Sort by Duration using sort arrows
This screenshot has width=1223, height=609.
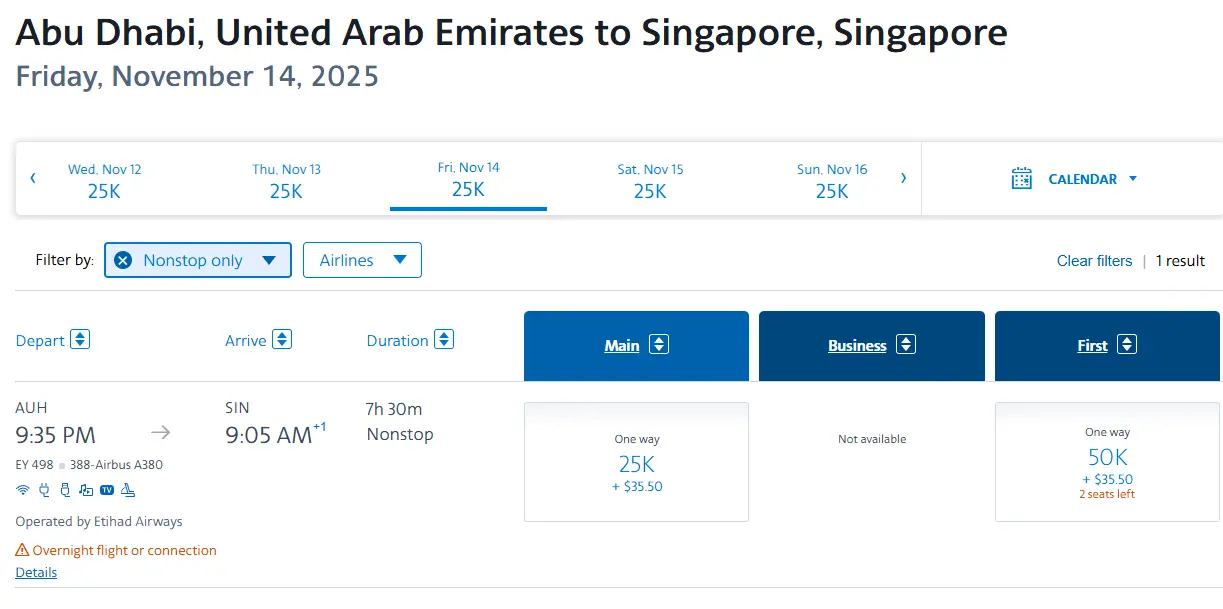(444, 340)
